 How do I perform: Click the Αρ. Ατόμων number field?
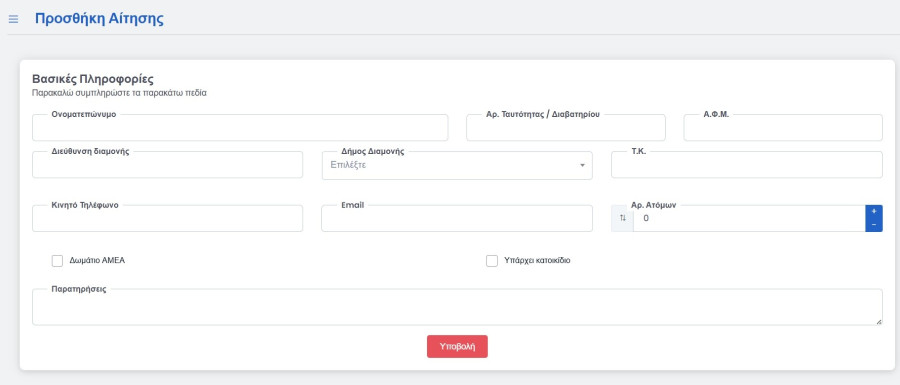(749, 219)
